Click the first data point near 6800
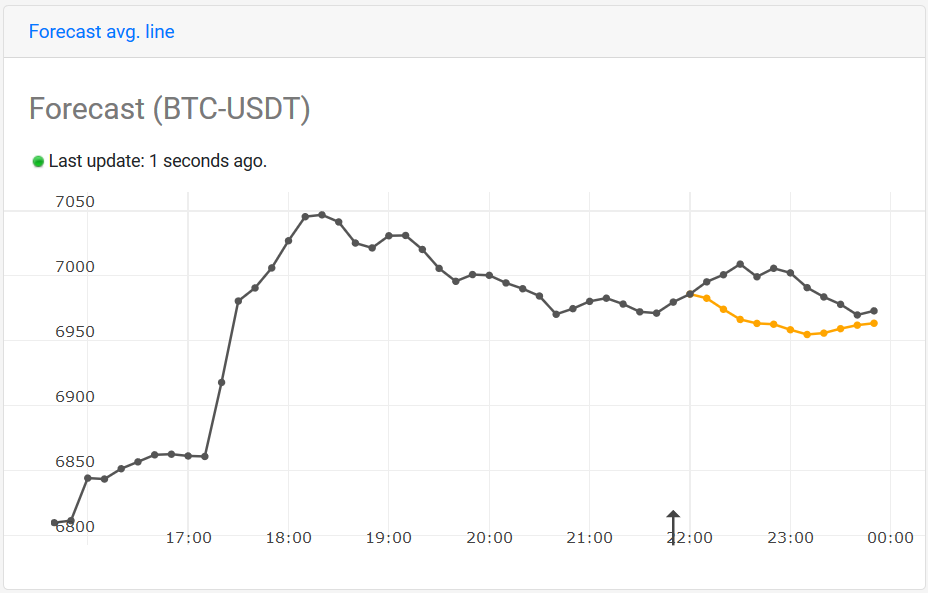 tap(54, 523)
